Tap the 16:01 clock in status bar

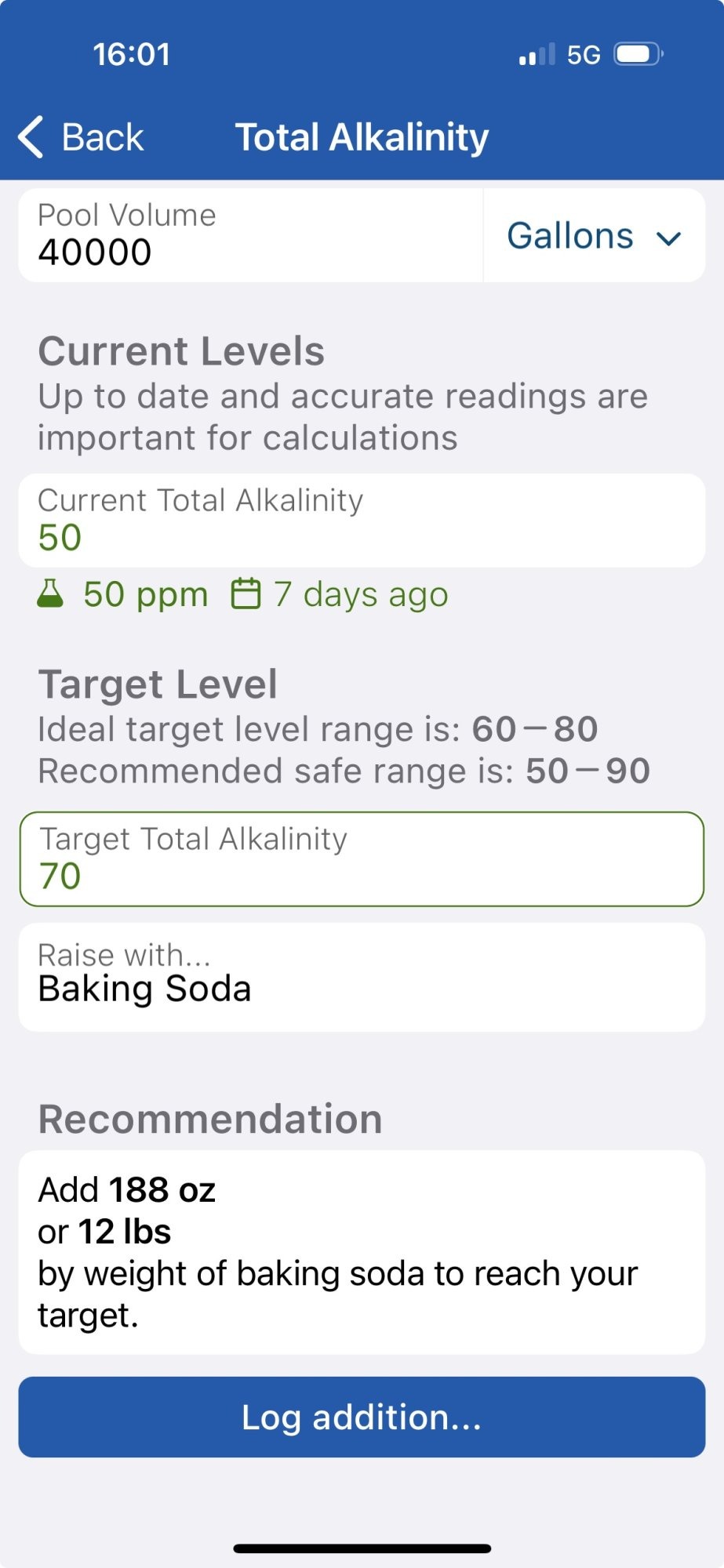131,54
